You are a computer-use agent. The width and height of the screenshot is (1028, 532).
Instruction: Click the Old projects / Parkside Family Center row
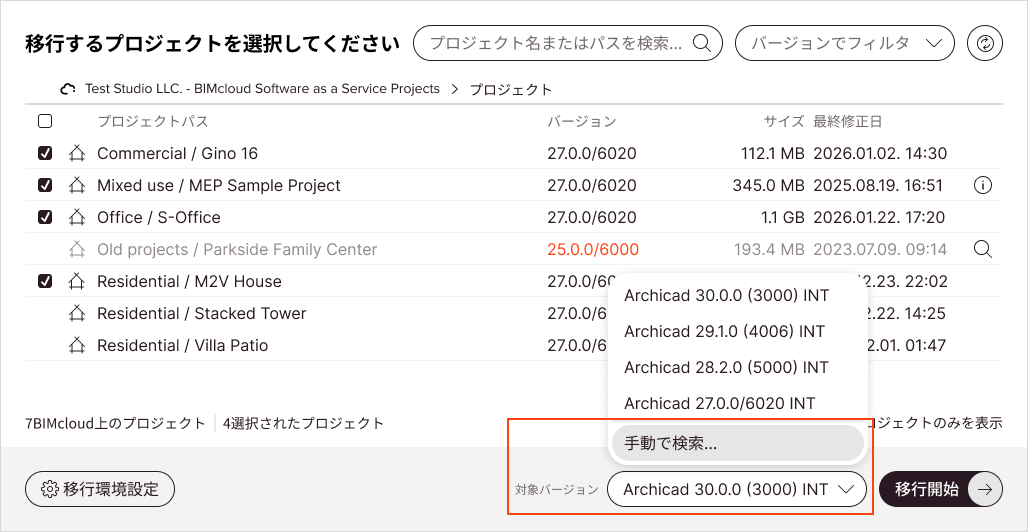pos(513,249)
